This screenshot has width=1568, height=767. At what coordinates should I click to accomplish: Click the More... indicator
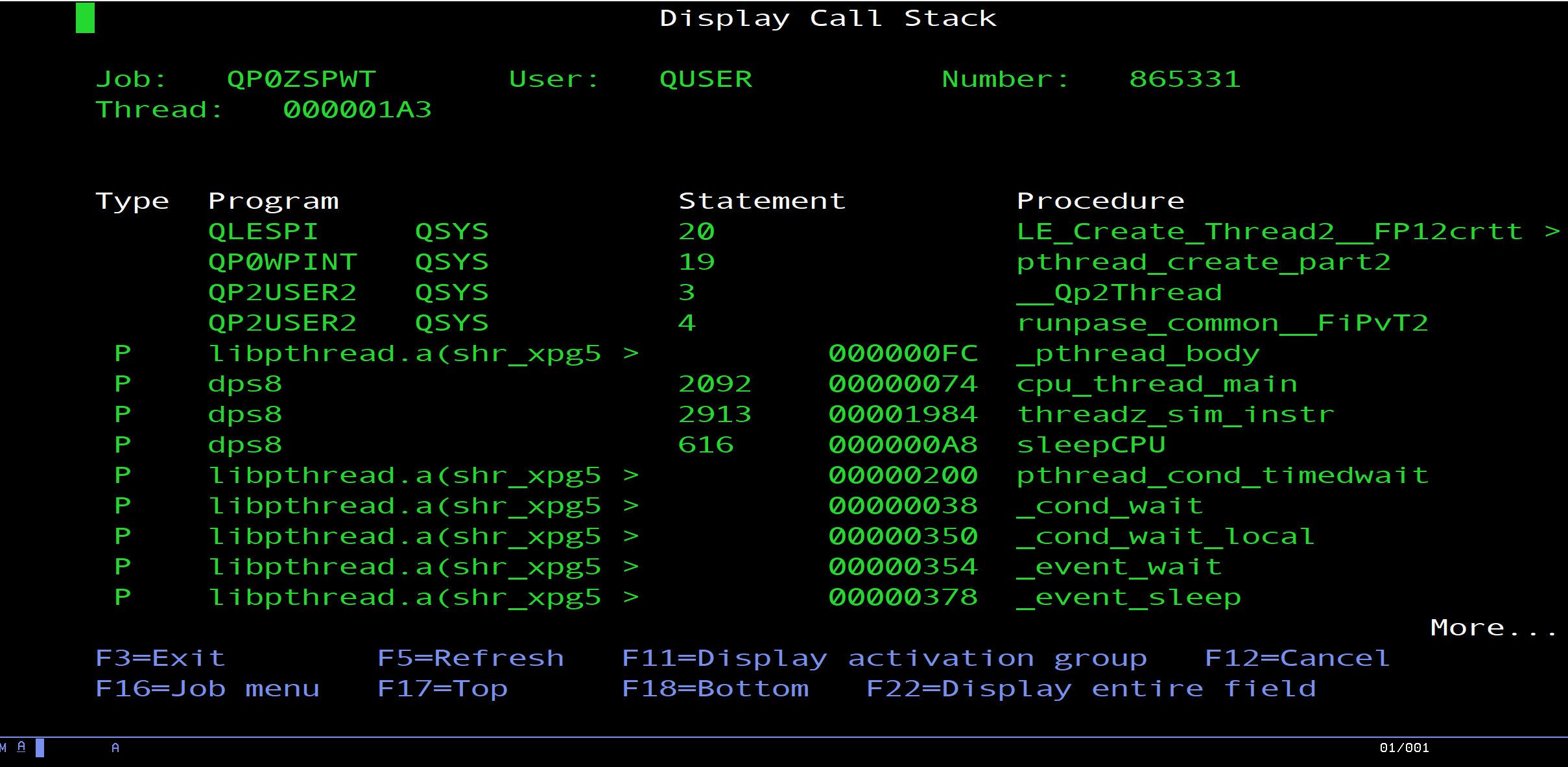pyautogui.click(x=1493, y=628)
